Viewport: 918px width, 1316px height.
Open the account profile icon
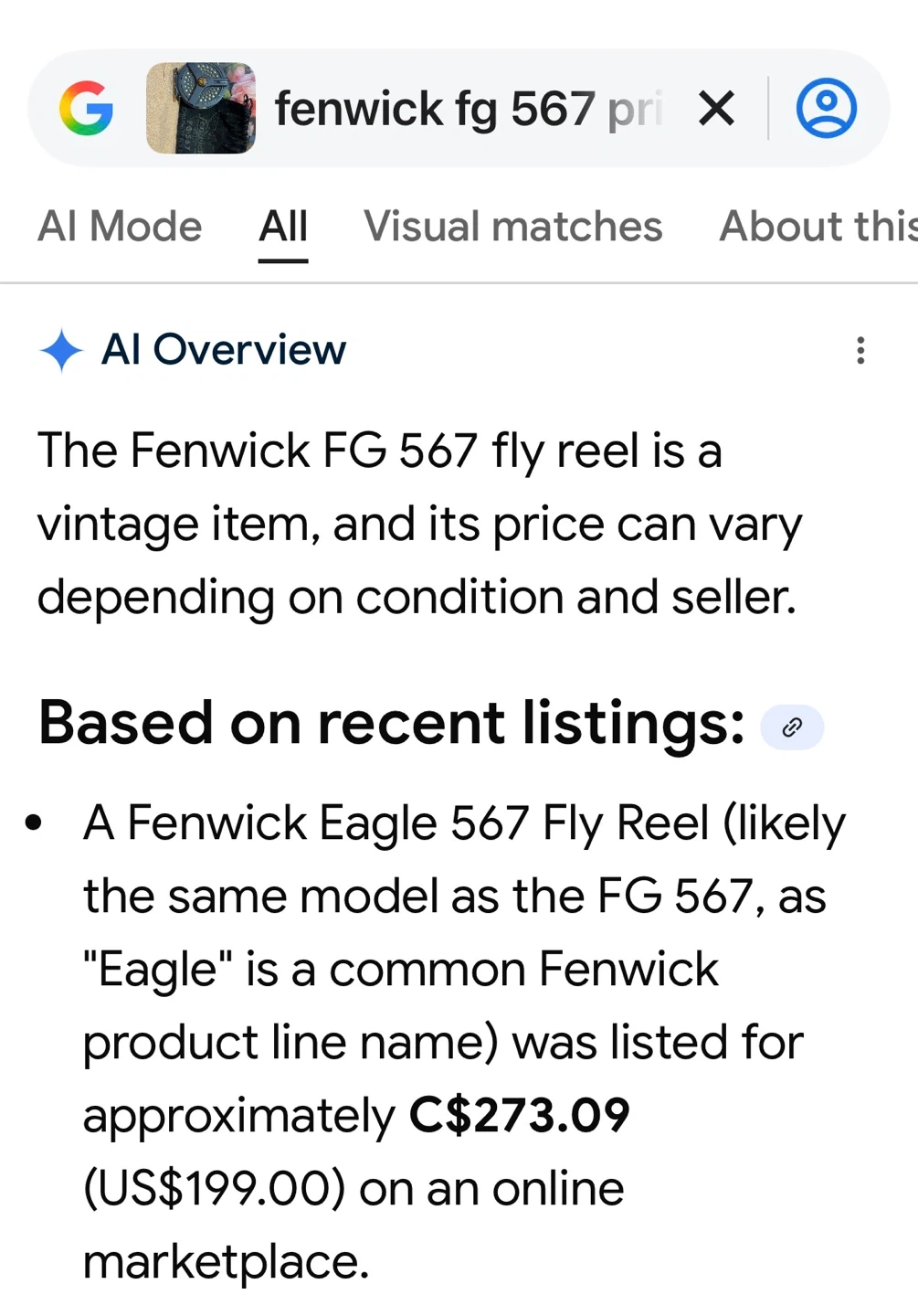826,109
